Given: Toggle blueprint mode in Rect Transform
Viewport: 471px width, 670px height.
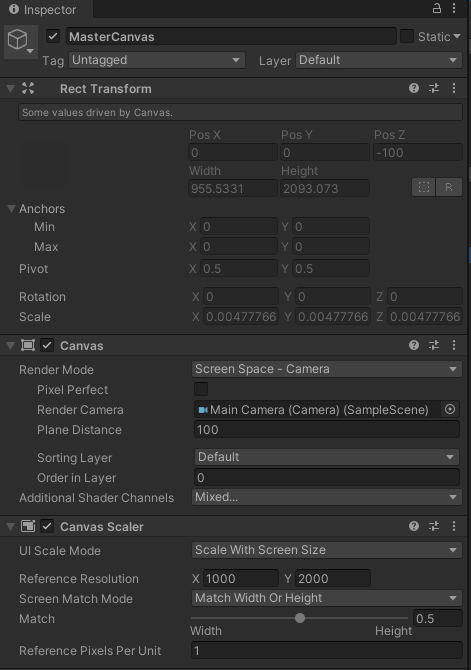Looking at the screenshot, I should click(424, 187).
